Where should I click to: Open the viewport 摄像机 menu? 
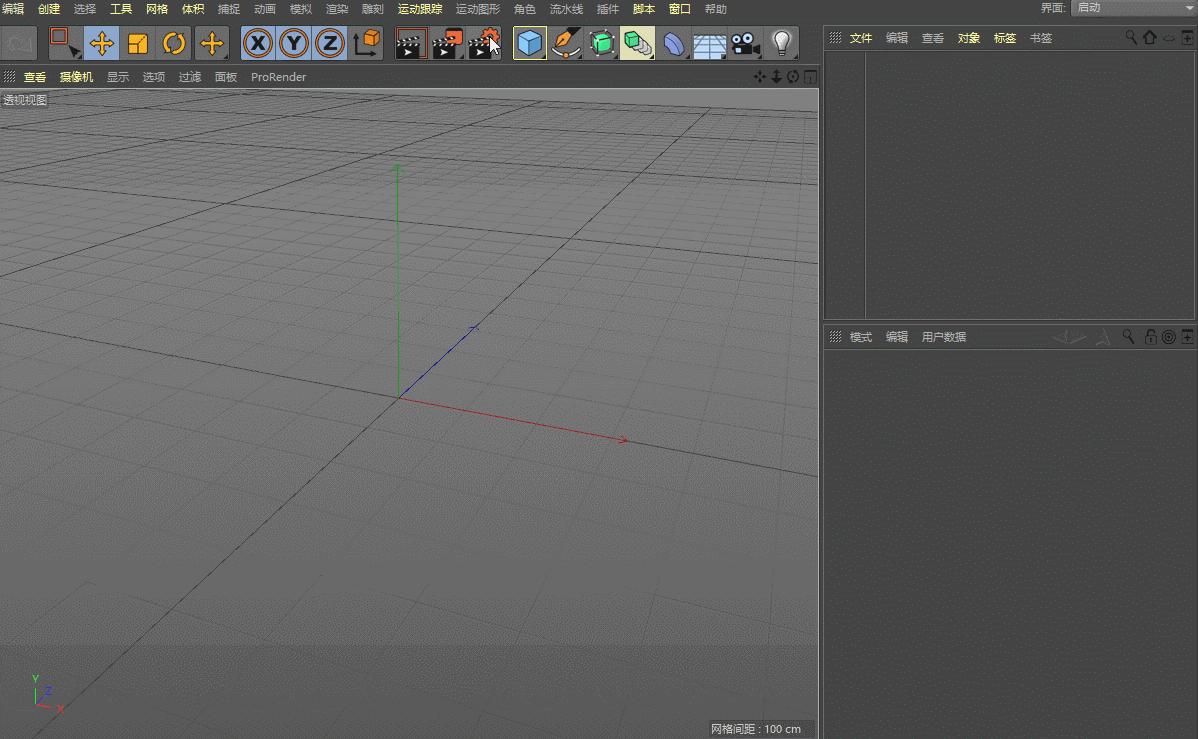click(x=76, y=76)
